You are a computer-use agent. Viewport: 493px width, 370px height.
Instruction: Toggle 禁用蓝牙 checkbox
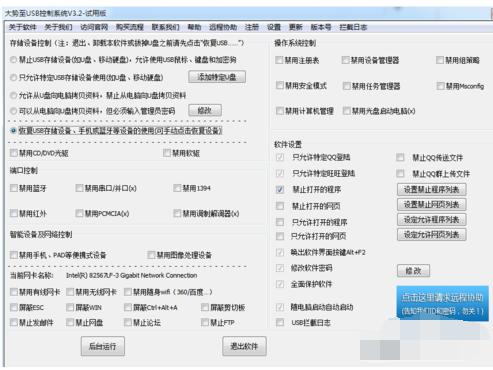[x=14, y=188]
